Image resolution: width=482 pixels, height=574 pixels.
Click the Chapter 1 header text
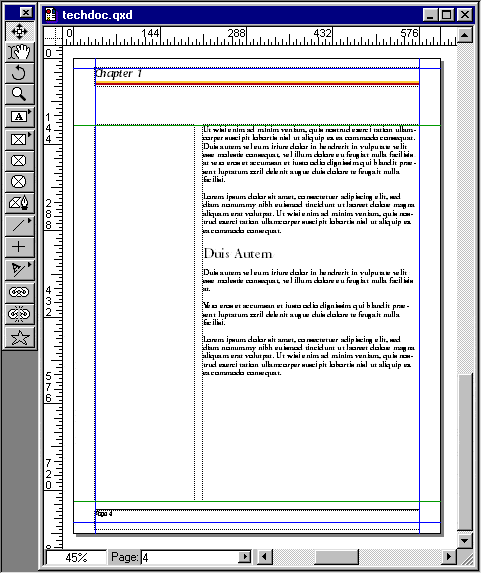tap(118, 73)
